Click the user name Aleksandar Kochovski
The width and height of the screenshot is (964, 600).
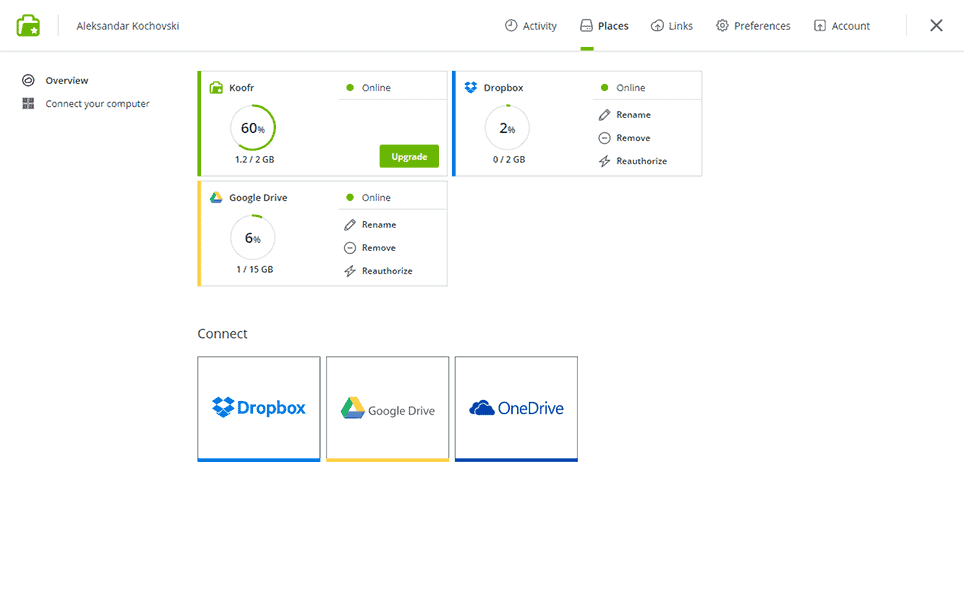pos(128,26)
